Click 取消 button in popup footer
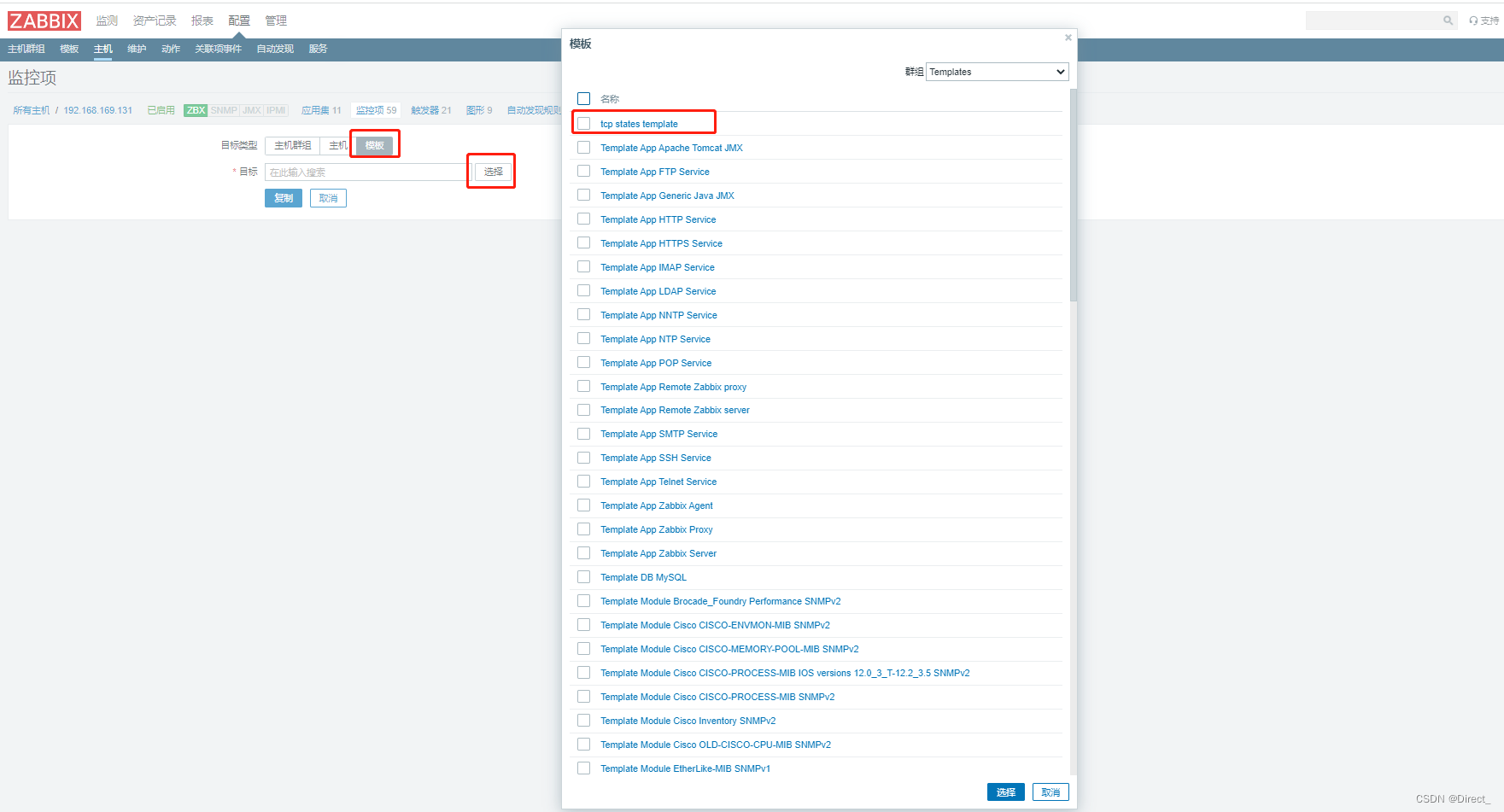 tap(1050, 792)
